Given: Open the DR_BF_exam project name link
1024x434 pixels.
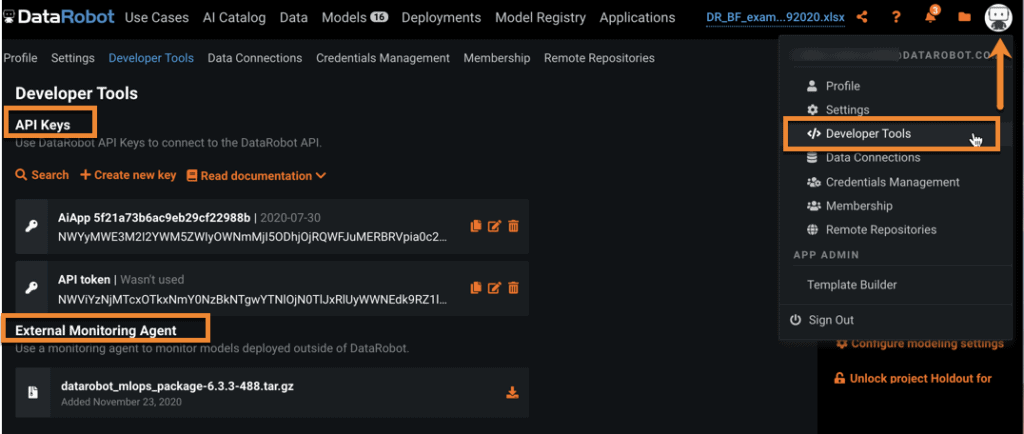Looking at the screenshot, I should (x=775, y=18).
